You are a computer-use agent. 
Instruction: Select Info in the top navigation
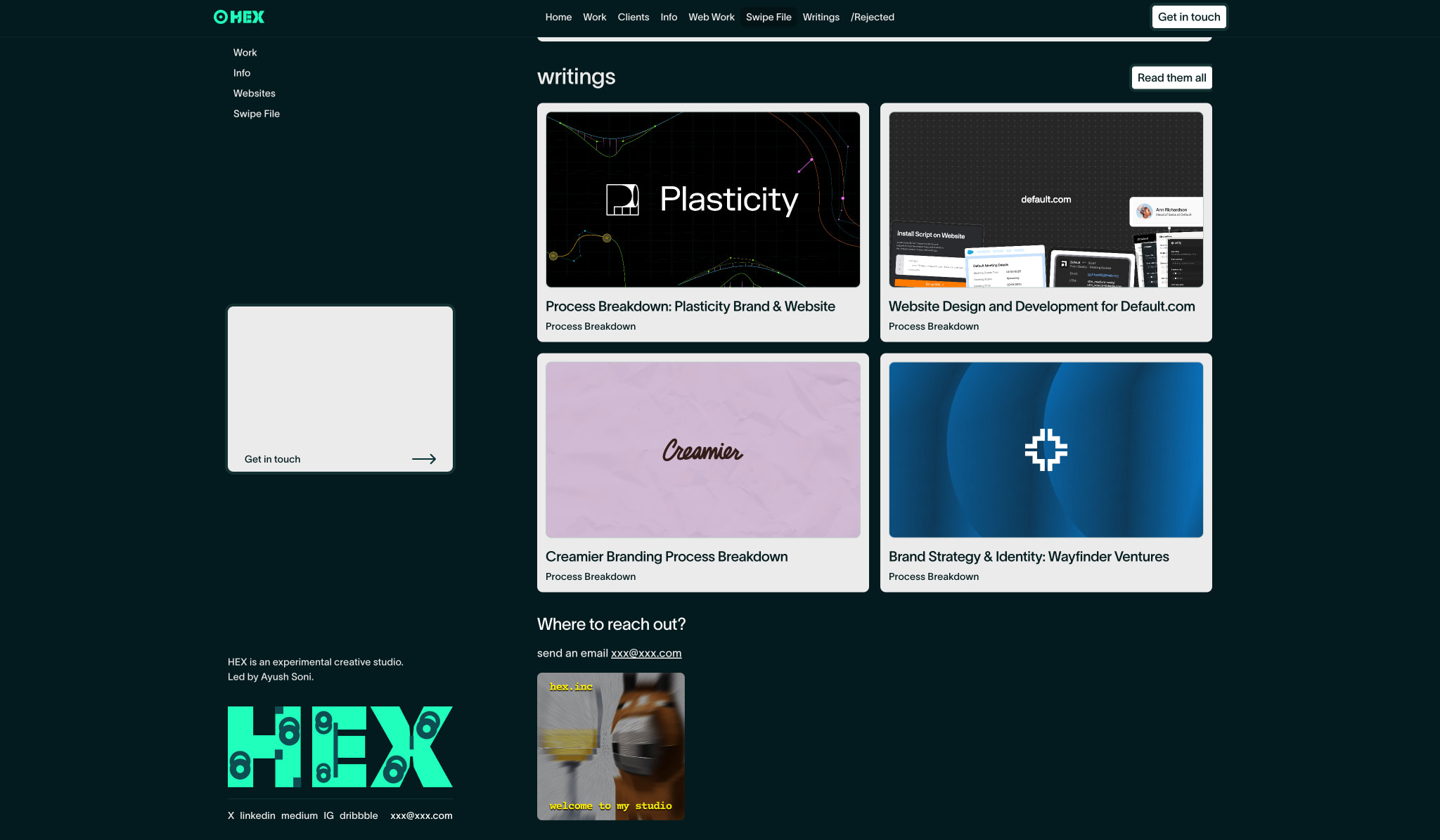tap(669, 17)
